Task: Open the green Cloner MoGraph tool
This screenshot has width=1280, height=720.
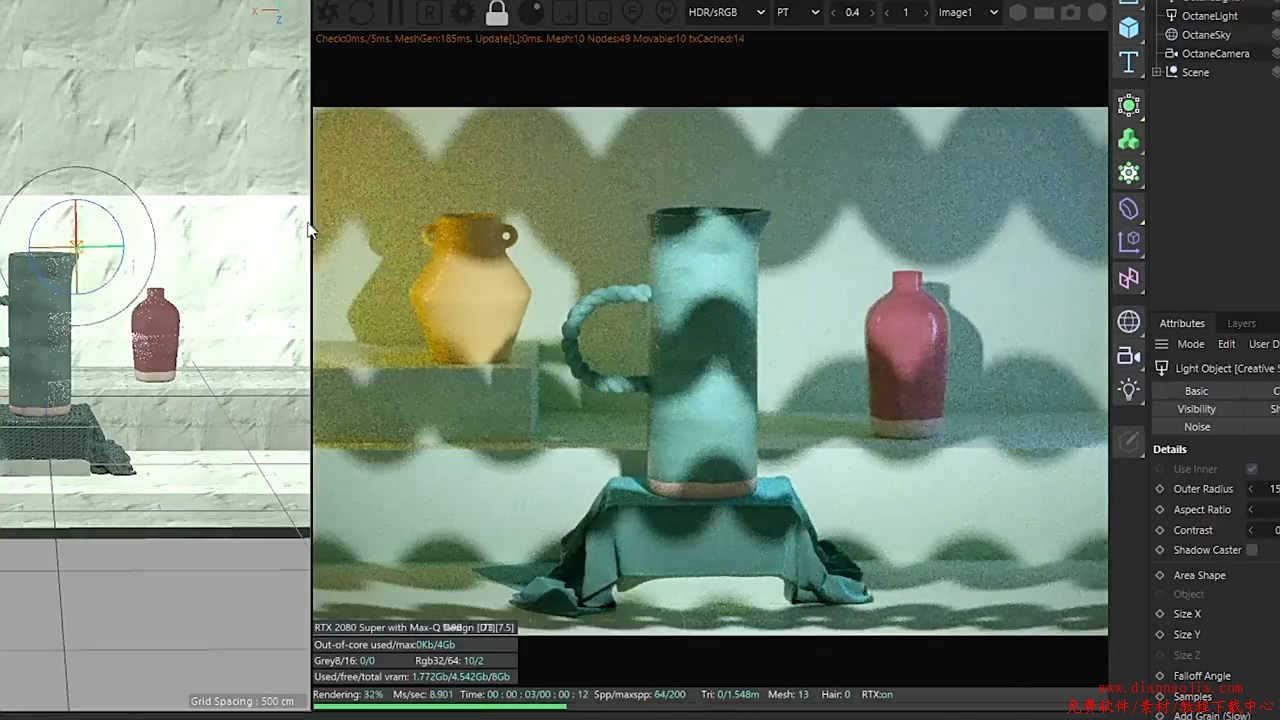Action: click(x=1129, y=140)
